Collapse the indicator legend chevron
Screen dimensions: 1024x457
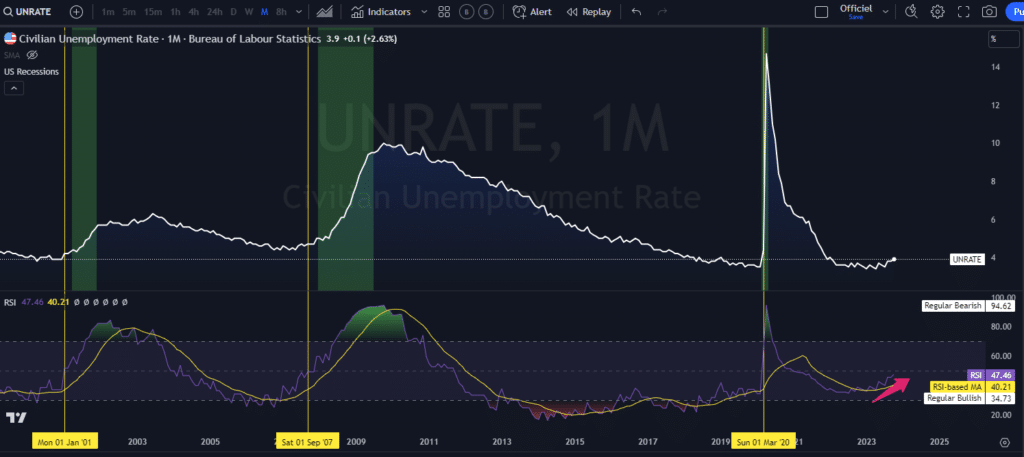[14, 88]
